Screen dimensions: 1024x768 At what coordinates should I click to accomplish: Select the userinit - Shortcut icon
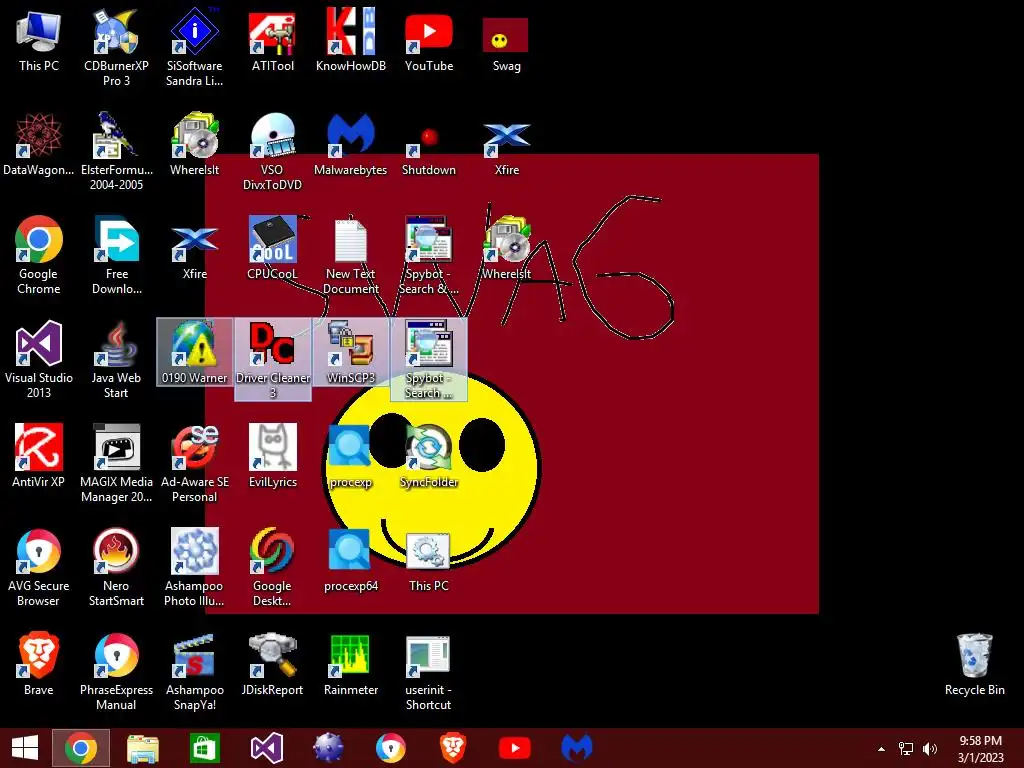(x=428, y=671)
